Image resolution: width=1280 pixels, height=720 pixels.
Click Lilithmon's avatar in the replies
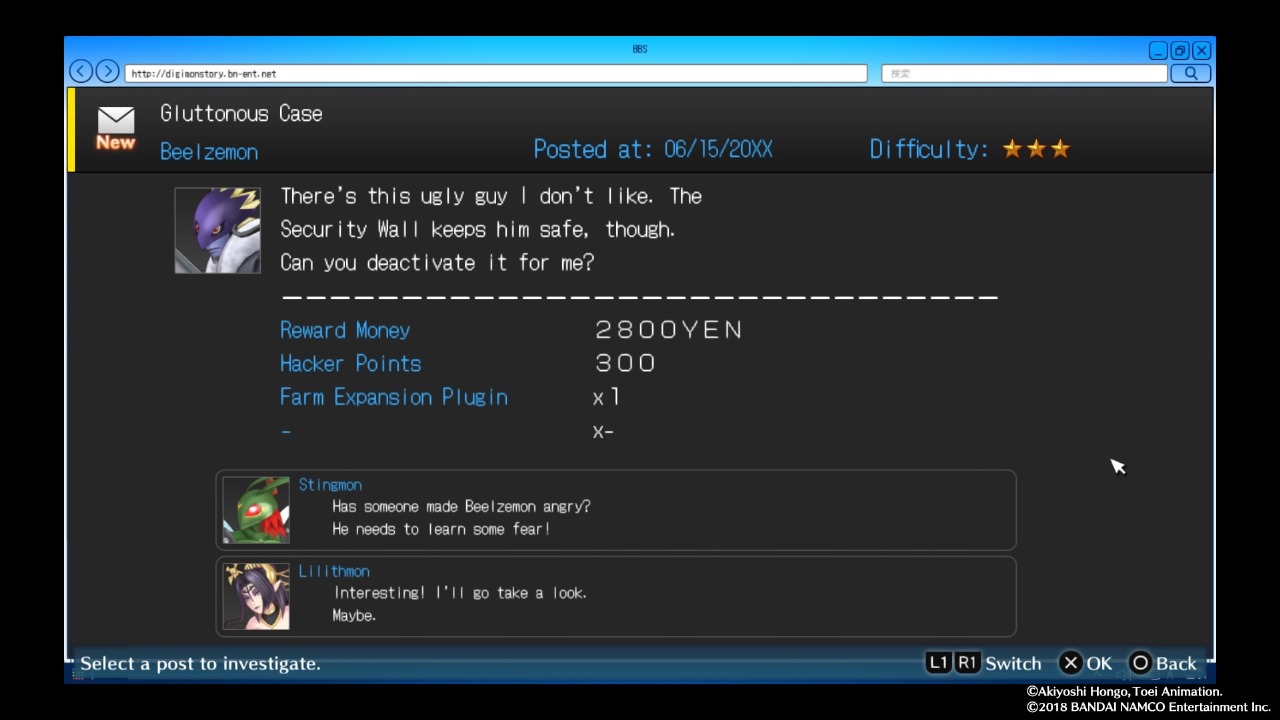(x=256, y=596)
